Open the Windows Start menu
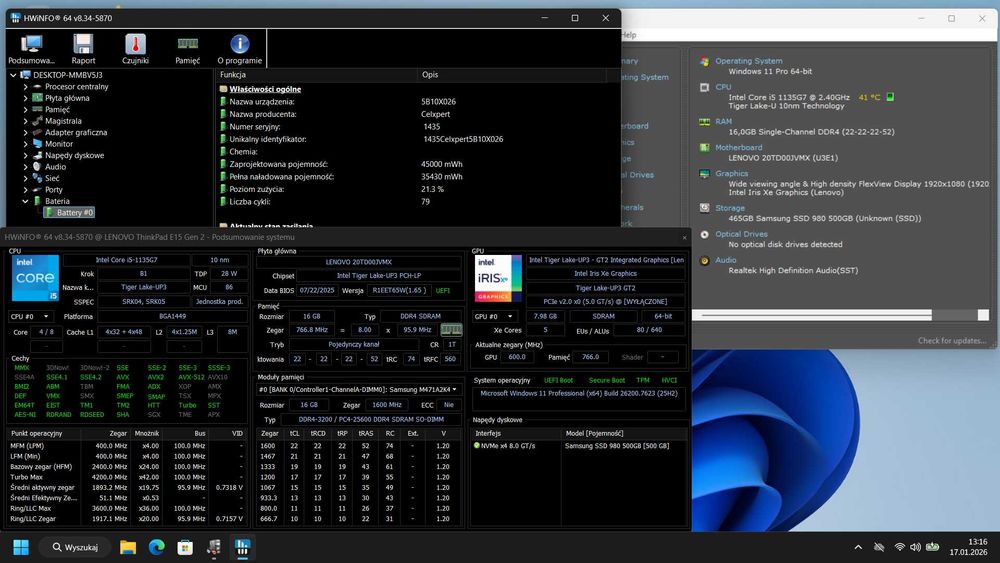 coord(21,547)
